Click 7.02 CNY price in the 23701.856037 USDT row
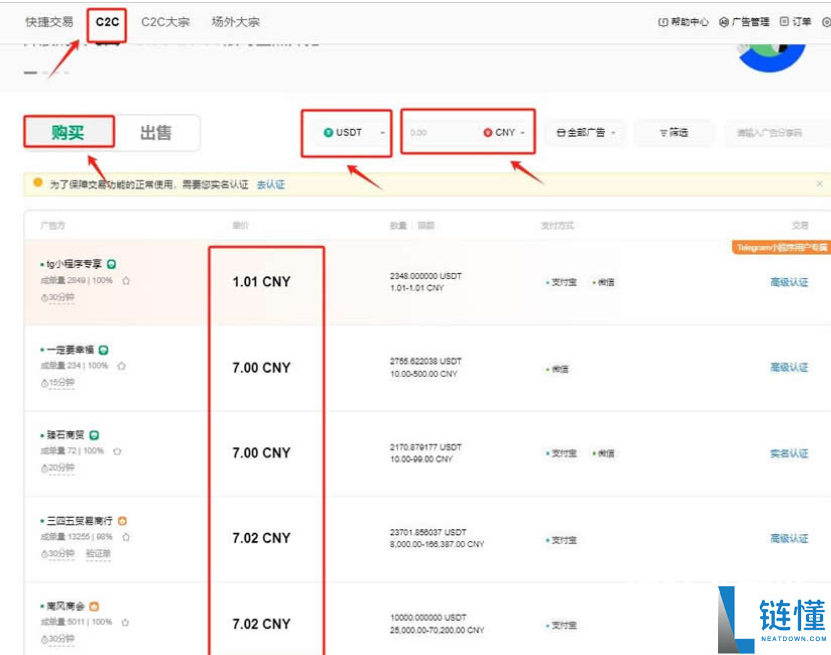This screenshot has height=655, width=831. (261, 538)
